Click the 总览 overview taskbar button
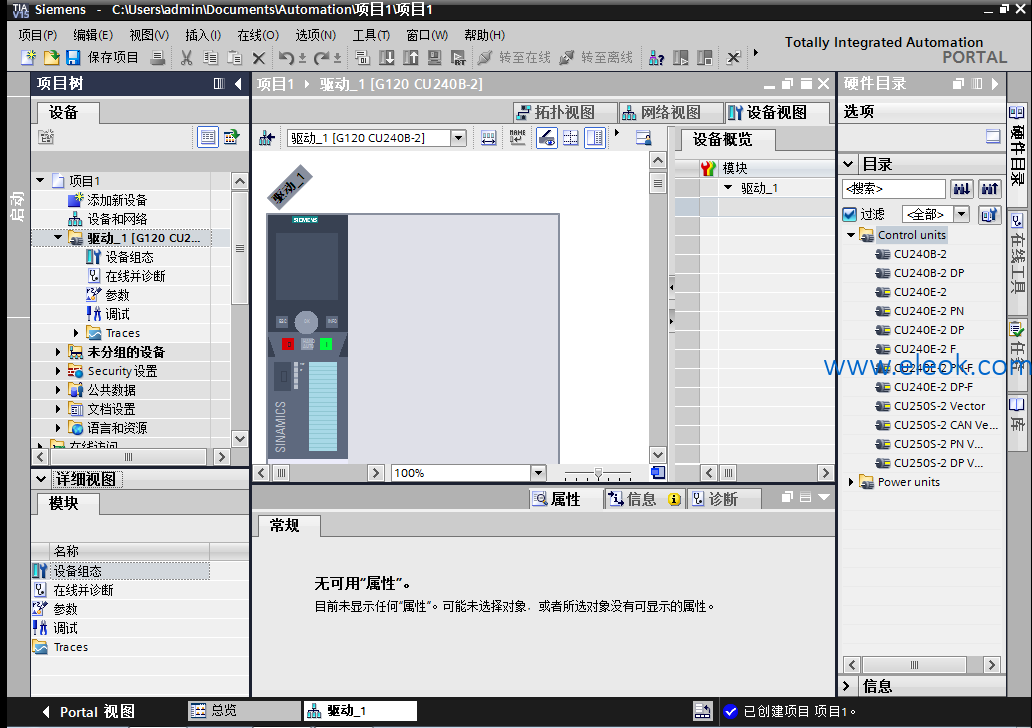The width and height of the screenshot is (1032, 728). [244, 711]
